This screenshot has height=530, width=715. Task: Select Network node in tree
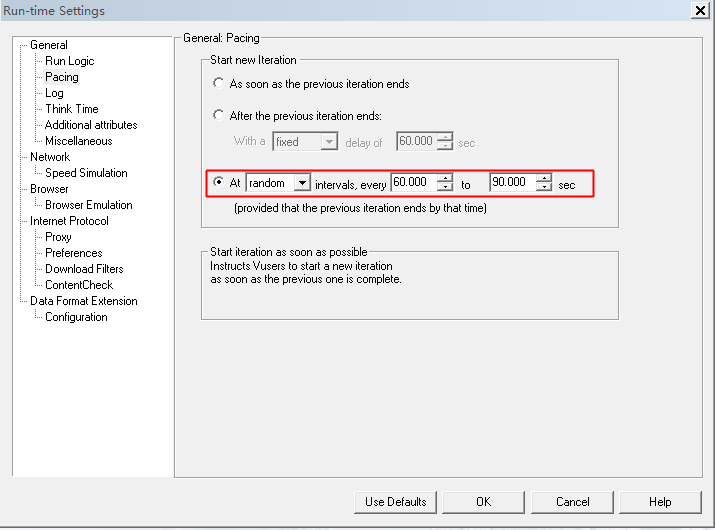click(x=50, y=157)
